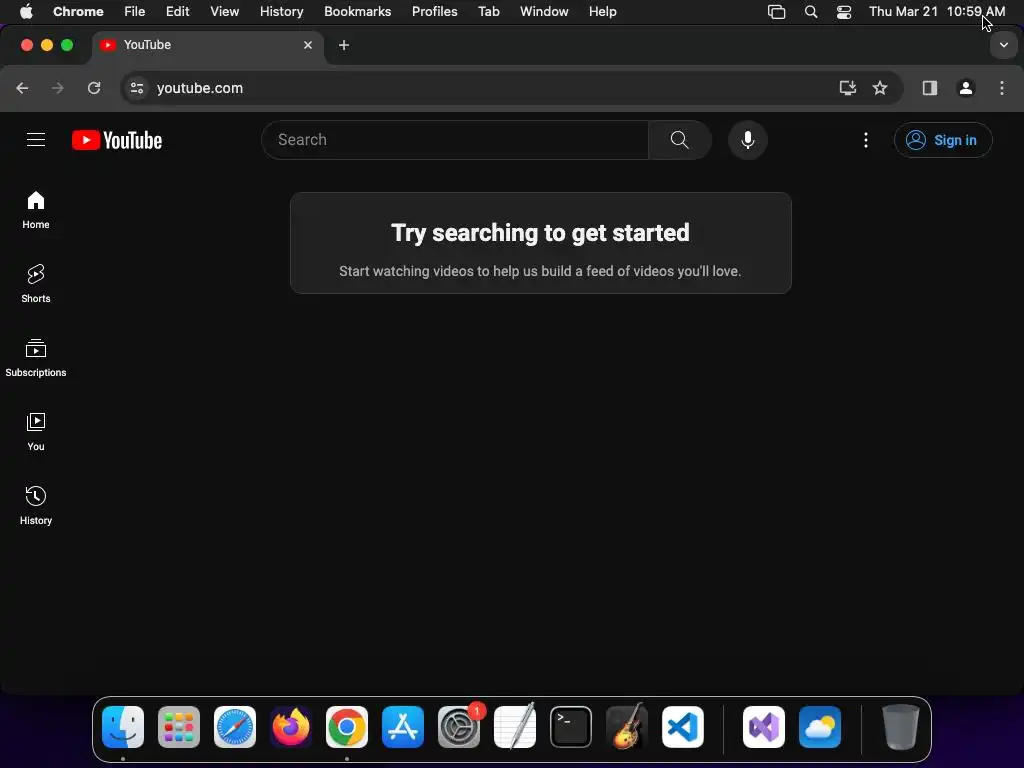Click the date and time in menu bar
The width and height of the screenshot is (1024, 768).
pos(937,12)
